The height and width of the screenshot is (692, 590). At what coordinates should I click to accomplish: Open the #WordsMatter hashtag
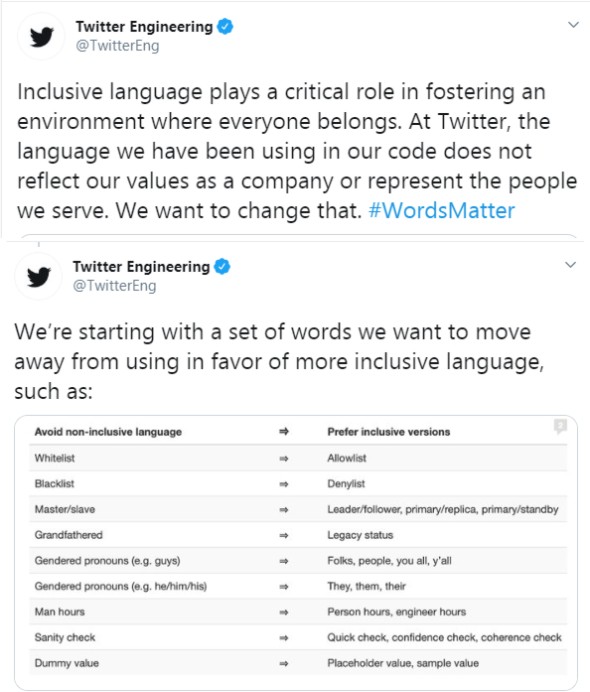click(442, 211)
